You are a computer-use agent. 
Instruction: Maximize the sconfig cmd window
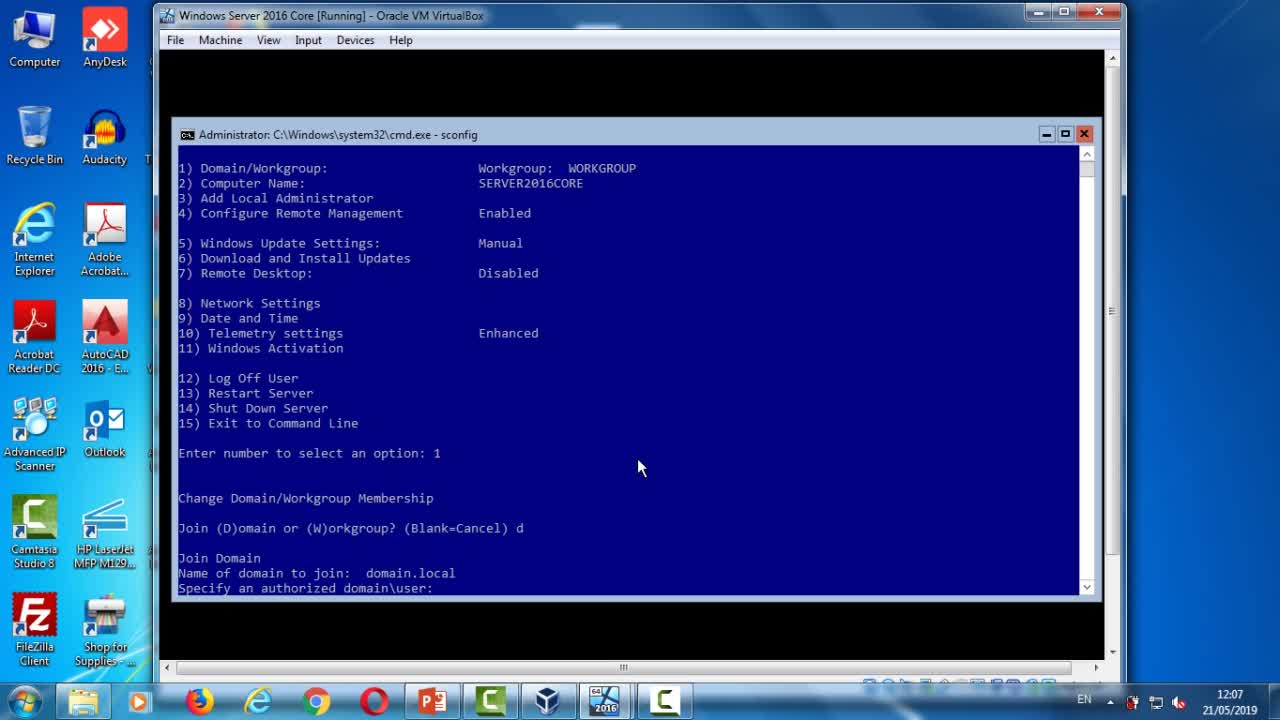coord(1065,134)
